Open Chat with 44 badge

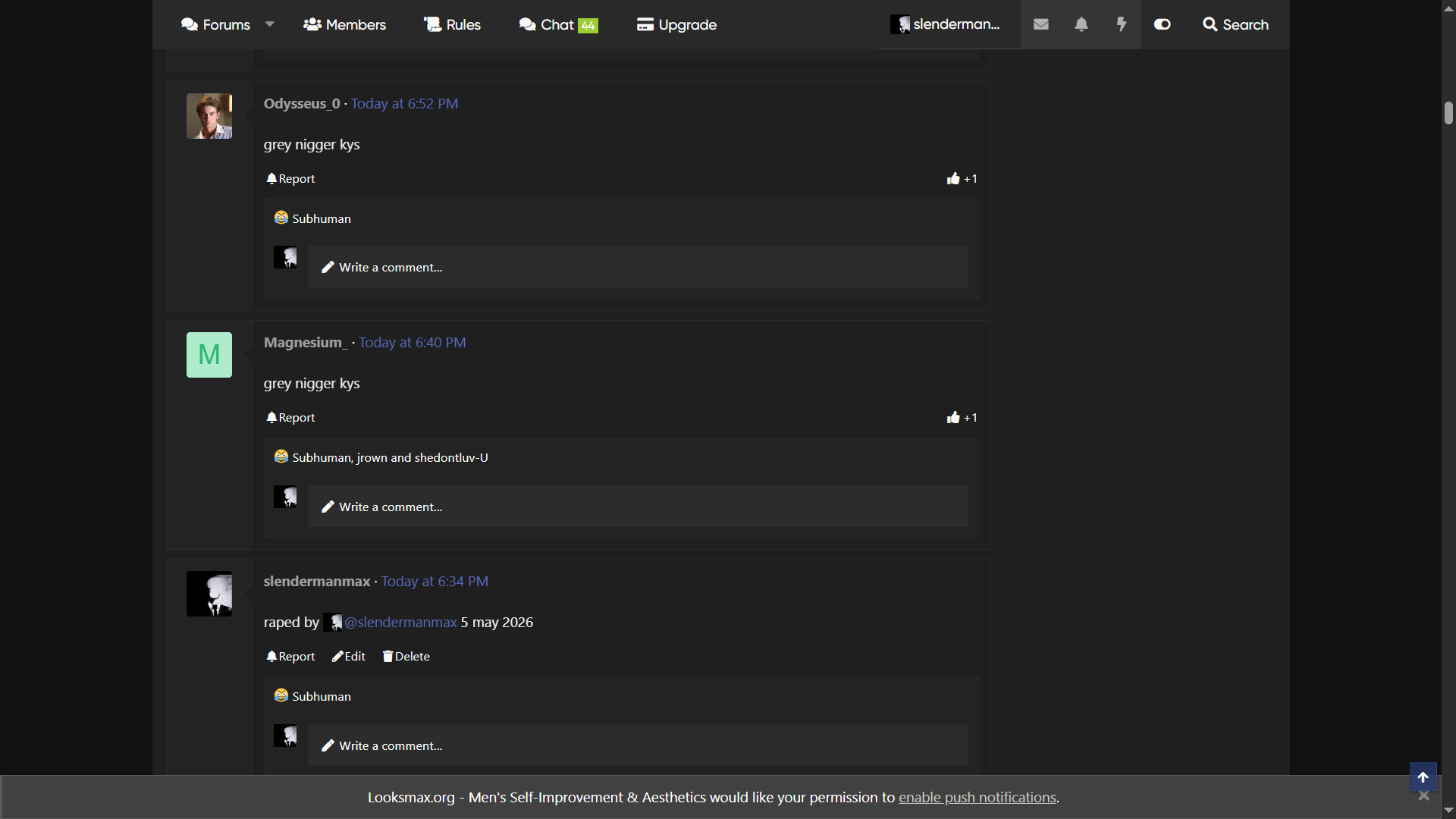(559, 24)
